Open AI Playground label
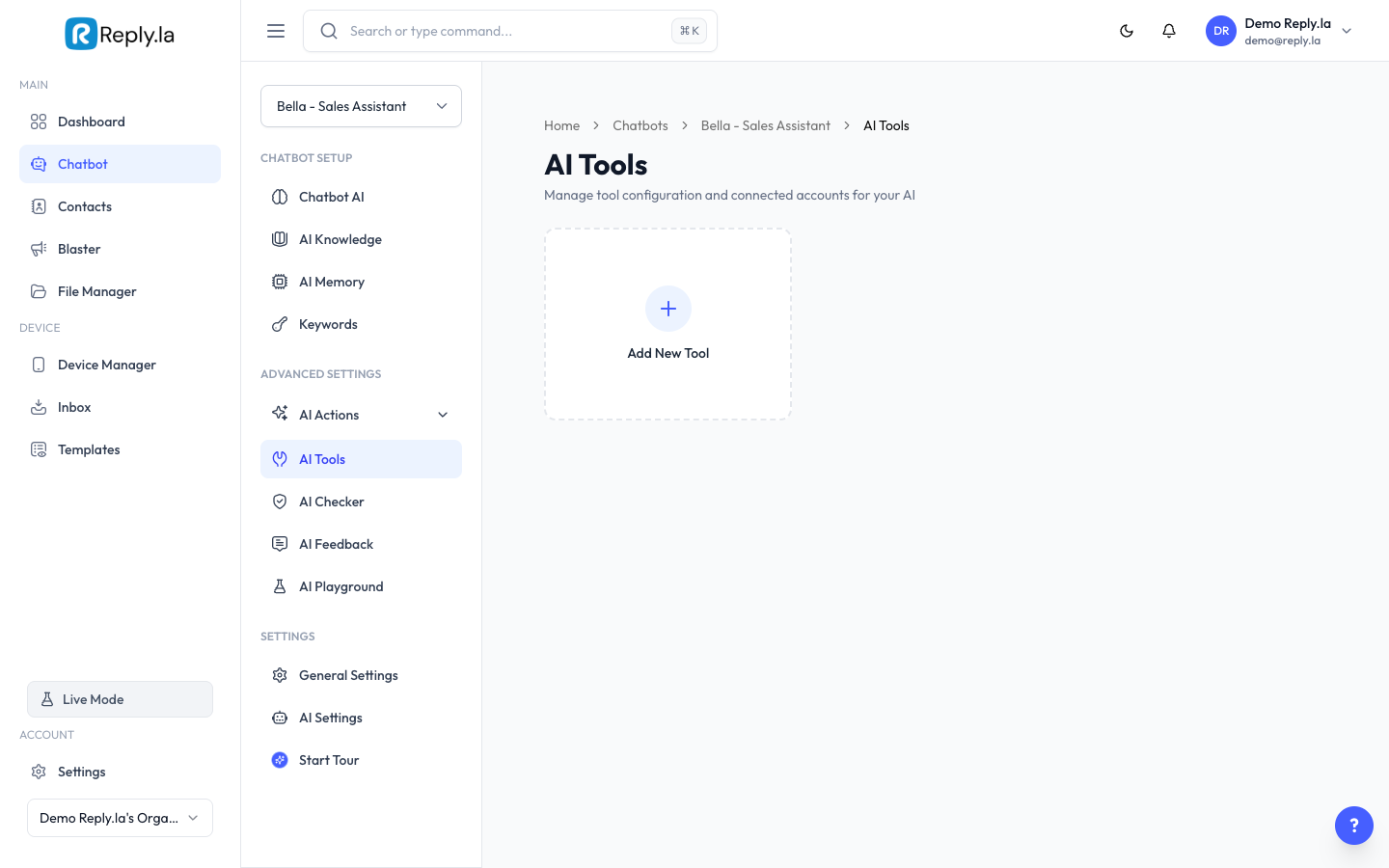The height and width of the screenshot is (868, 1389). (x=341, y=586)
